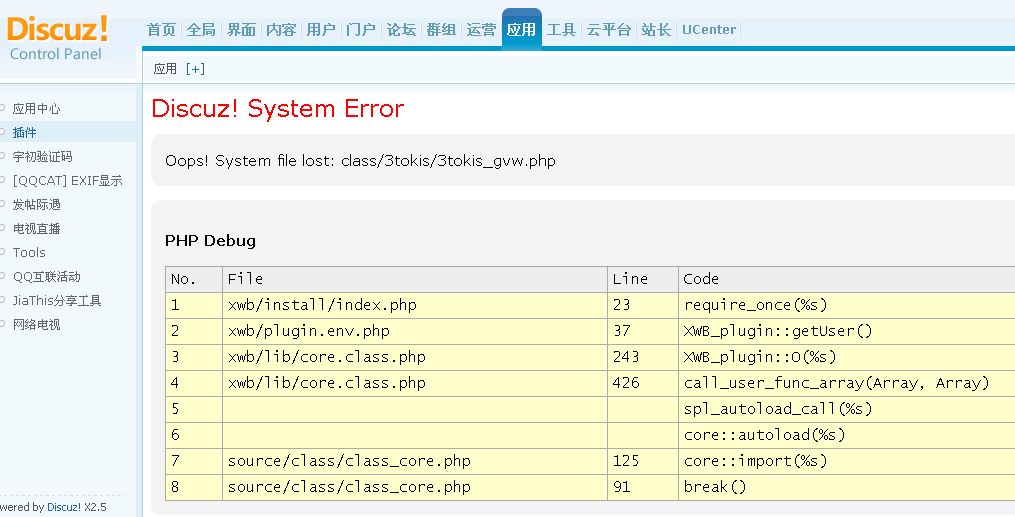Click the Line column header
The width and height of the screenshot is (1015, 517).
click(643, 279)
